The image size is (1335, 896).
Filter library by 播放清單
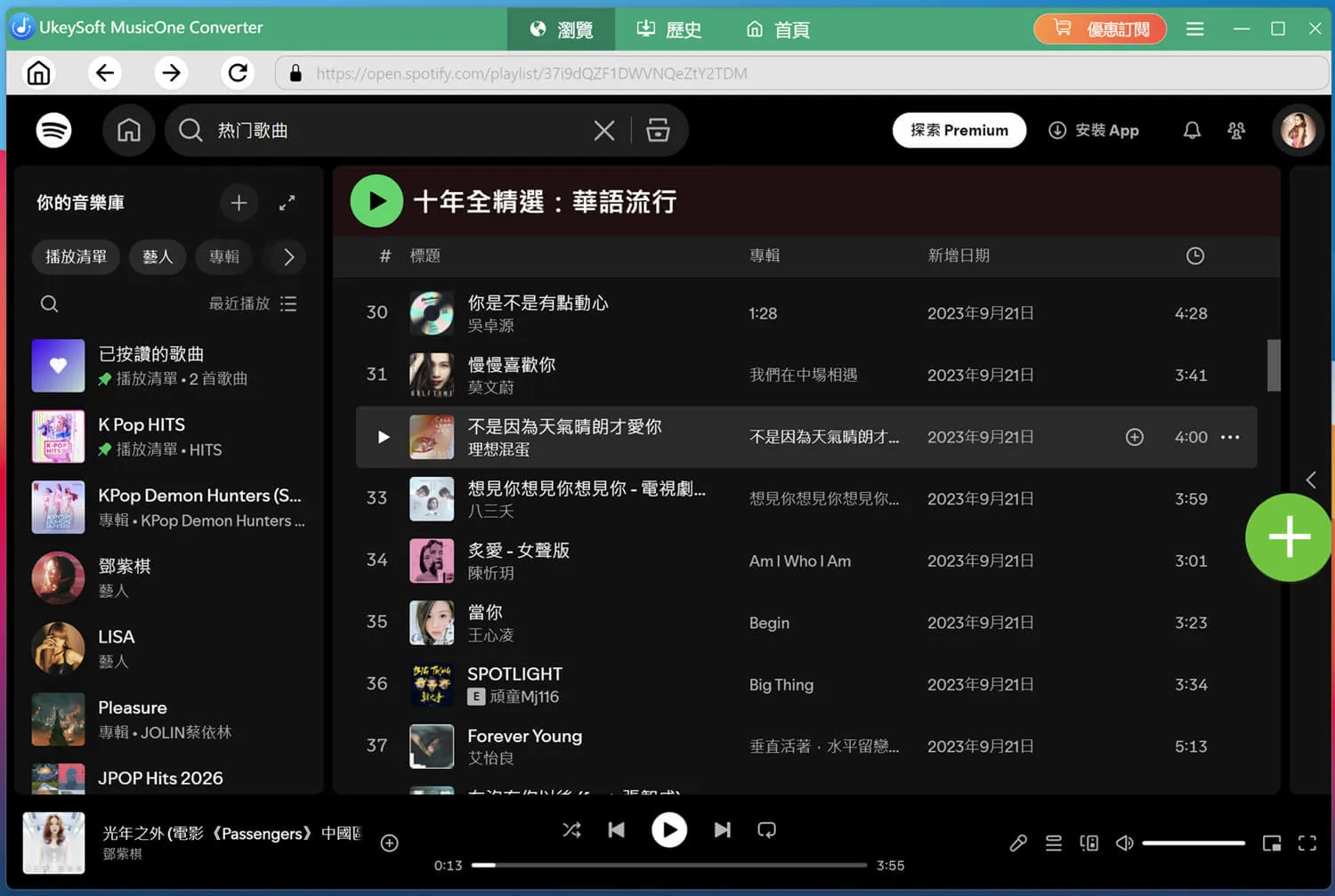(x=76, y=257)
